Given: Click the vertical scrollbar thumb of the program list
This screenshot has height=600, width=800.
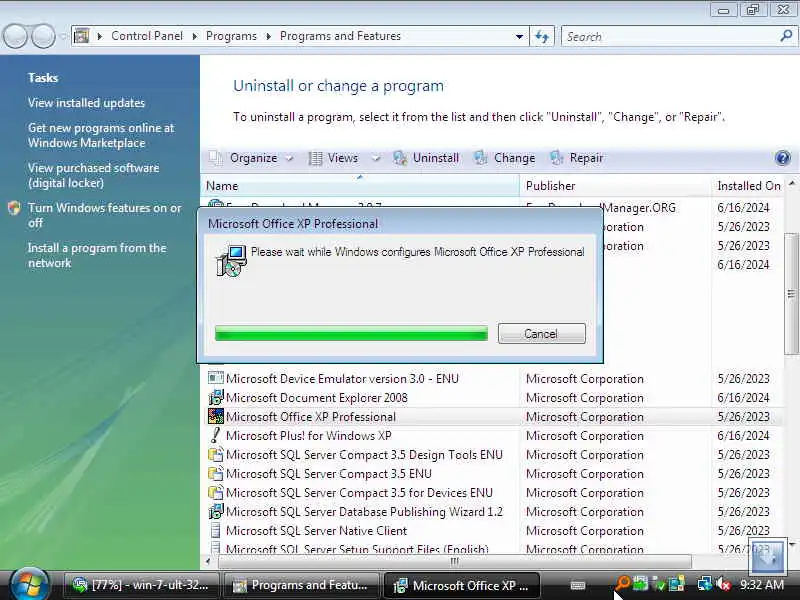Looking at the screenshot, I should click(x=791, y=294).
